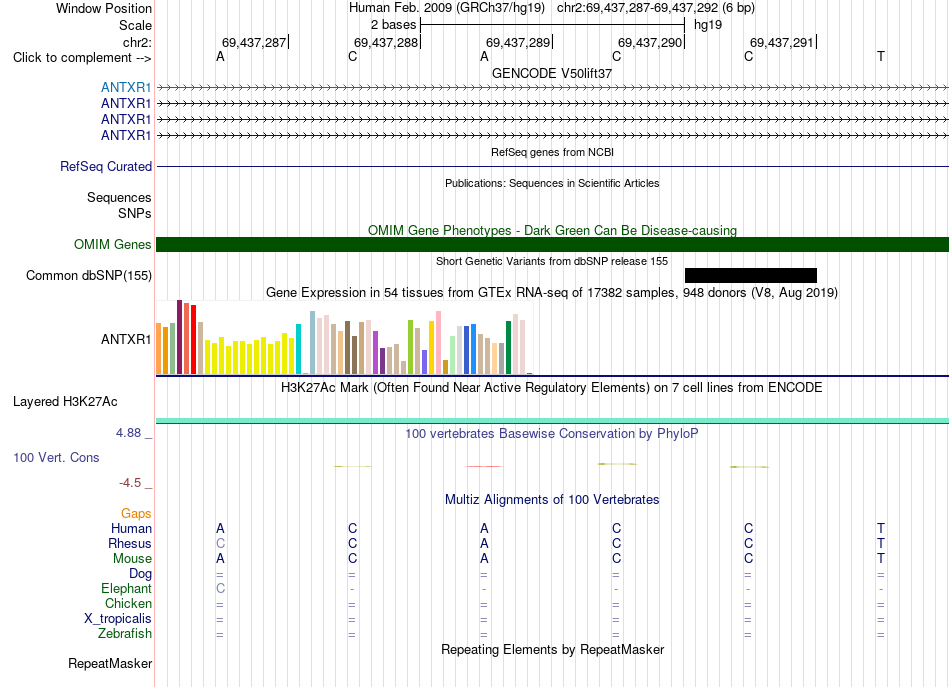Click the Rhesus species row label
The height and width of the screenshot is (687, 950).
coord(130,543)
